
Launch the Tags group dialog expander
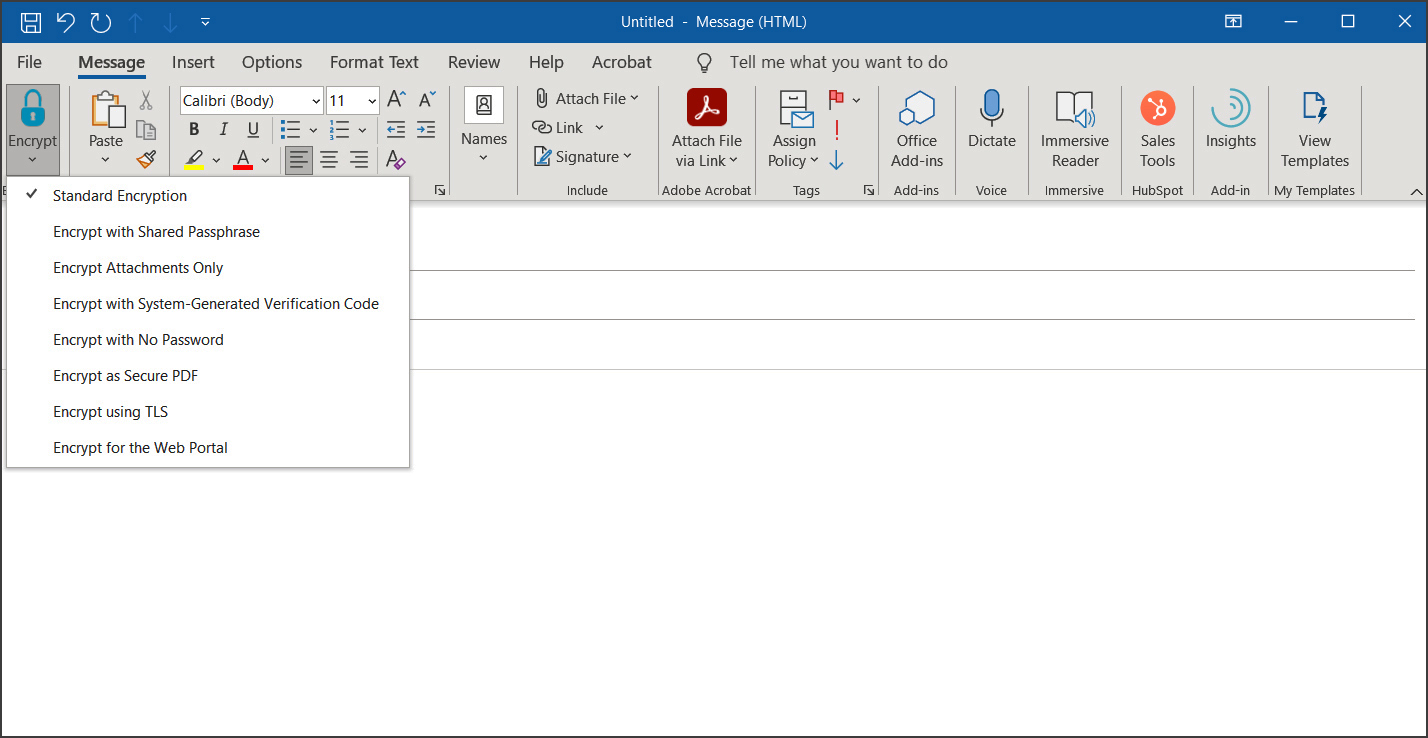pos(868,190)
